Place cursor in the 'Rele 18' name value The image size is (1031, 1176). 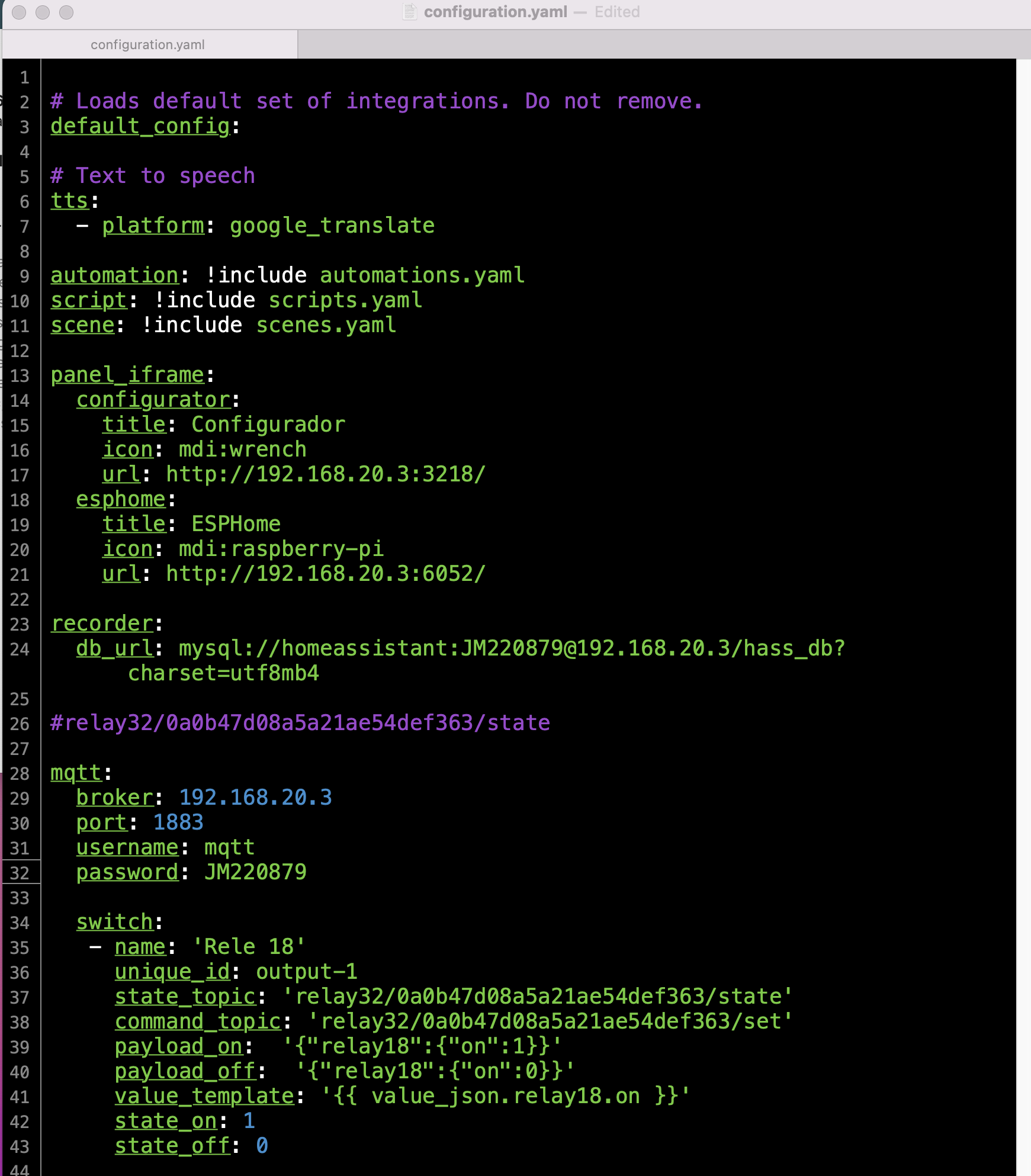click(249, 947)
